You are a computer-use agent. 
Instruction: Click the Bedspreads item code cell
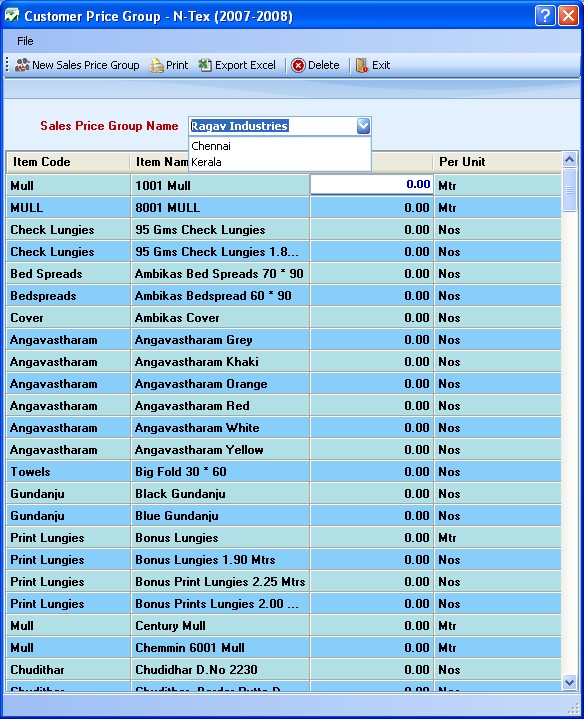68,296
